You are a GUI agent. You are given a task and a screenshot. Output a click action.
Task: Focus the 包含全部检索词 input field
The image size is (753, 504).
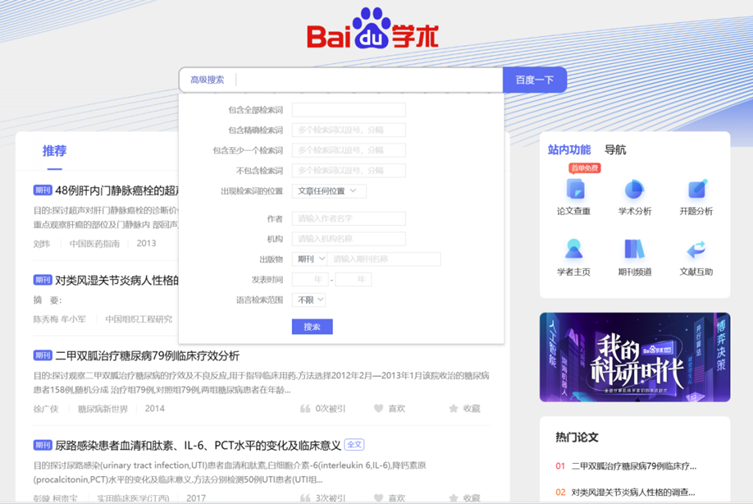click(x=349, y=110)
